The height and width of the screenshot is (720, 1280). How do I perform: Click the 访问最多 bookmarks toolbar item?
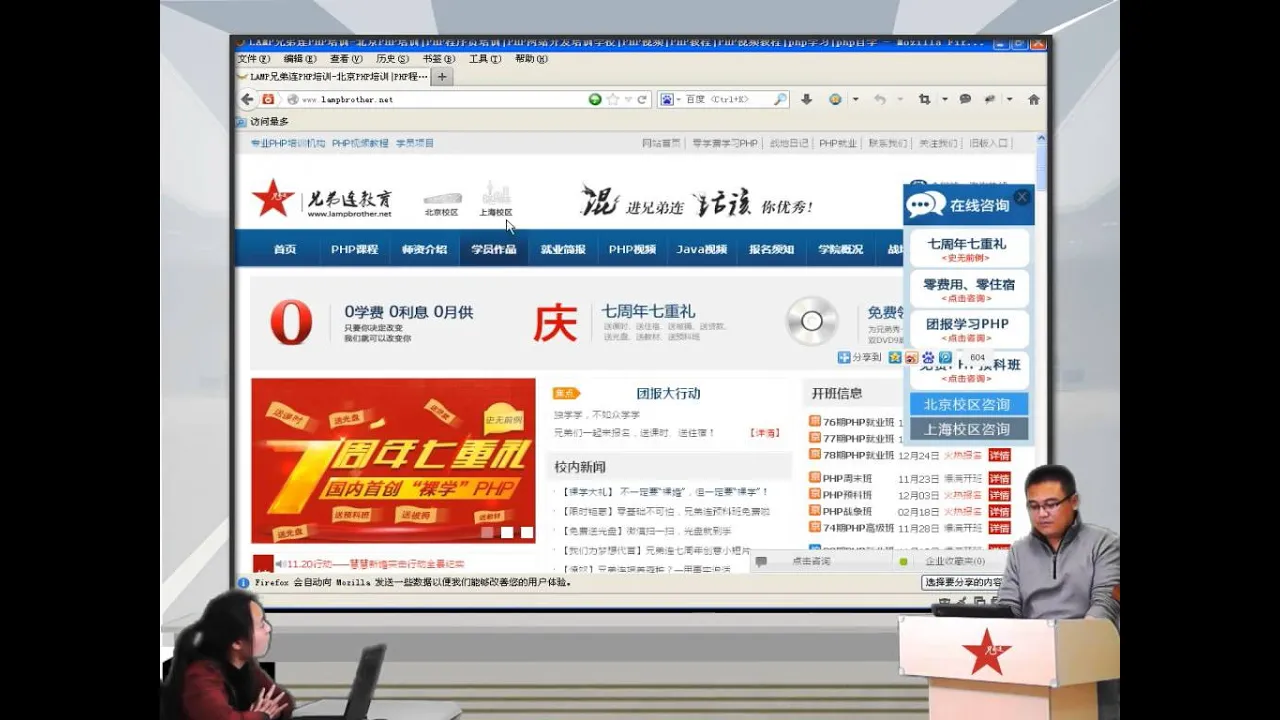(262, 121)
